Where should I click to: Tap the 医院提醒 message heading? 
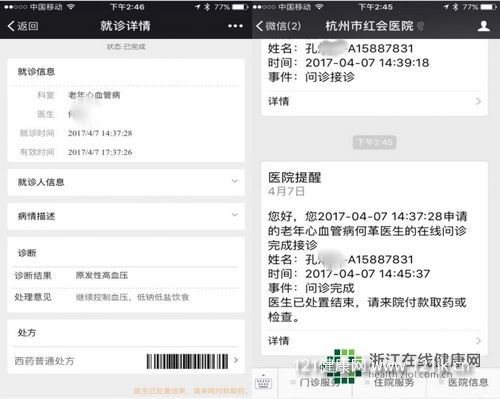295,178
